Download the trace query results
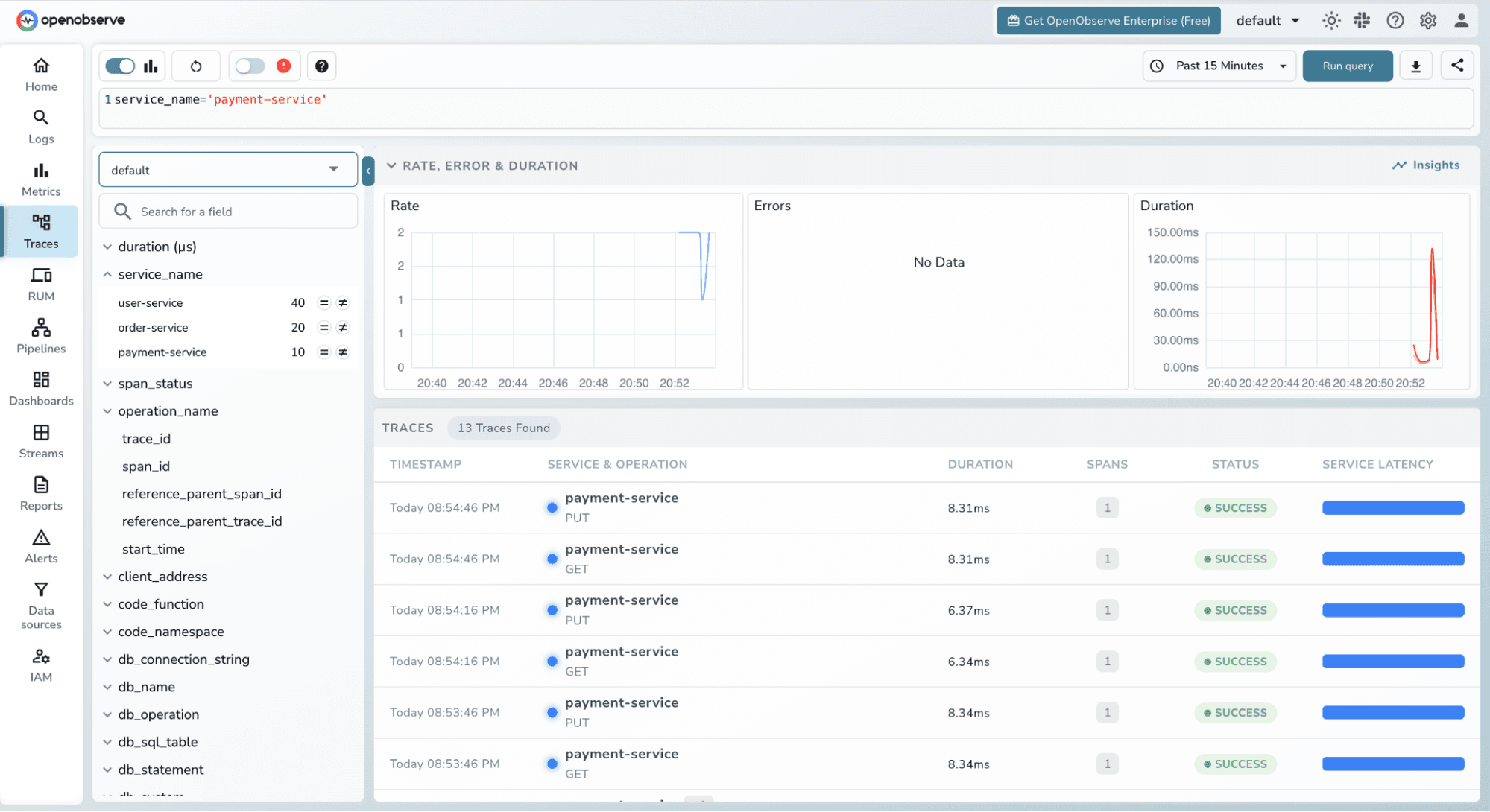The height and width of the screenshot is (812, 1490). pyautogui.click(x=1415, y=66)
